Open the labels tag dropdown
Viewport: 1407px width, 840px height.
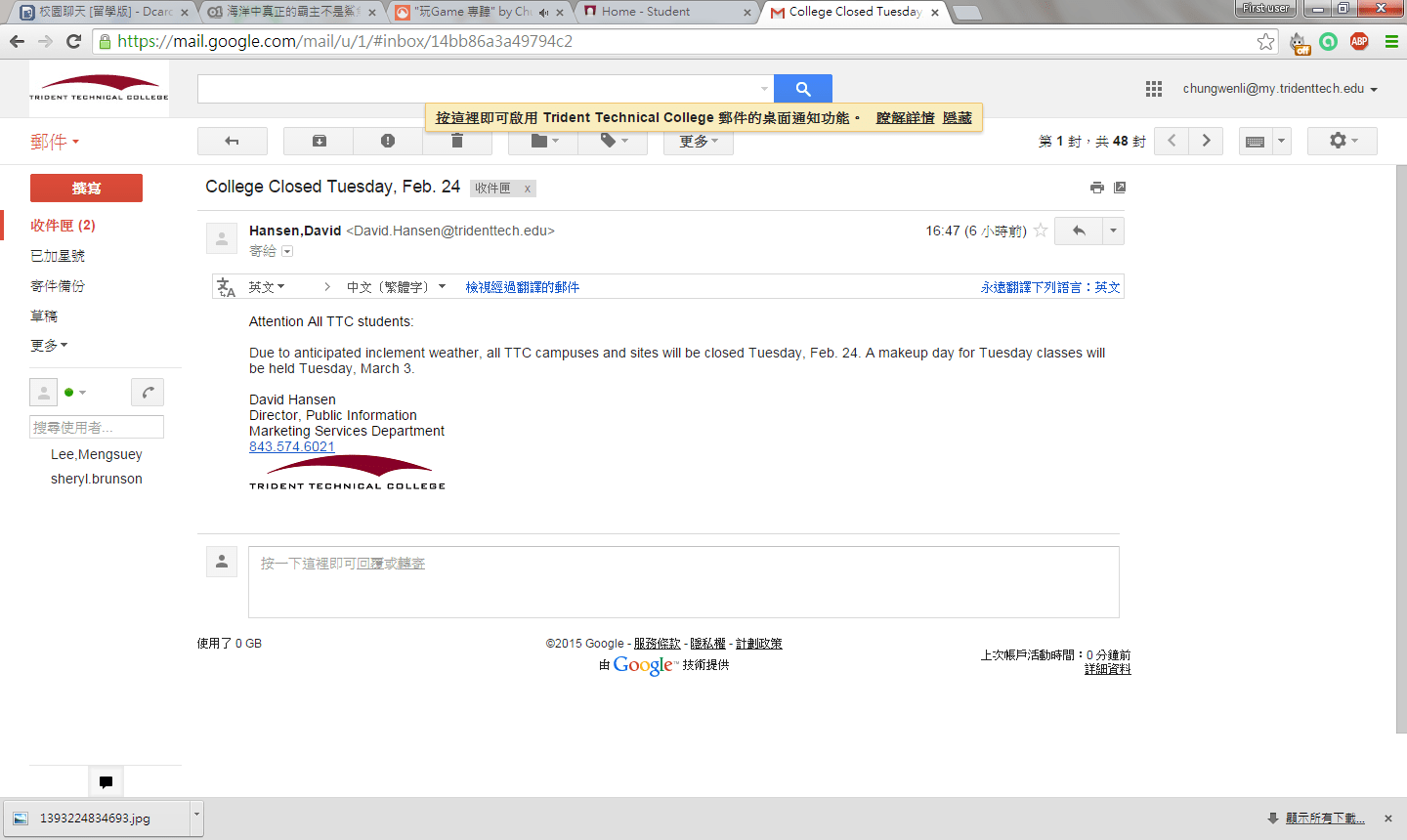[612, 141]
